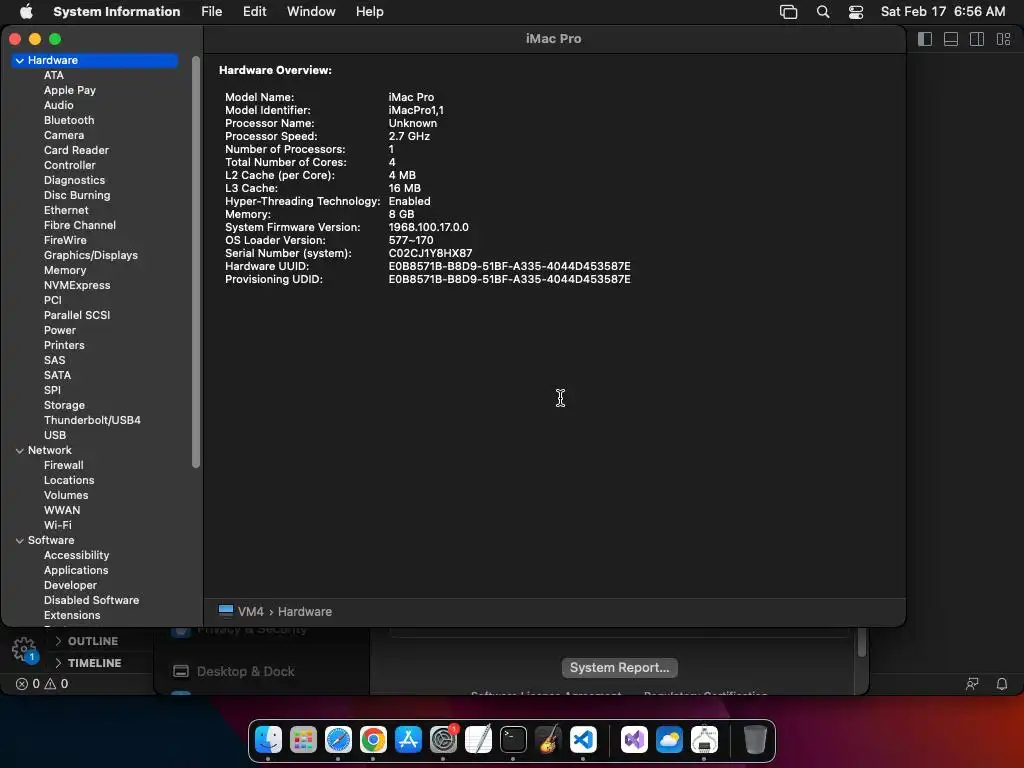Click the System Report... button
Viewport: 1024px width, 768px height.
click(x=619, y=667)
